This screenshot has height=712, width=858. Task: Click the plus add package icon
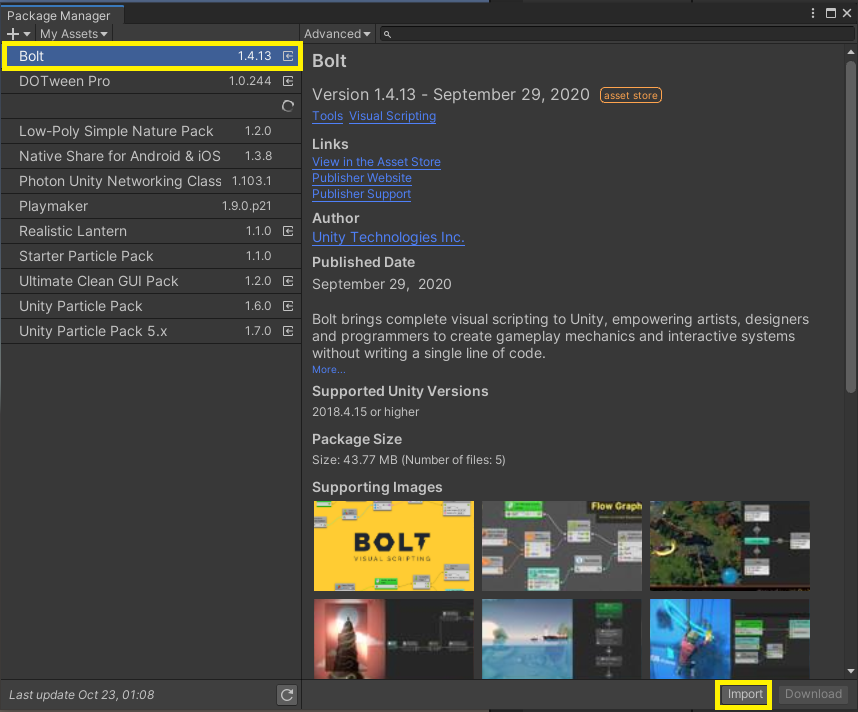coord(13,34)
